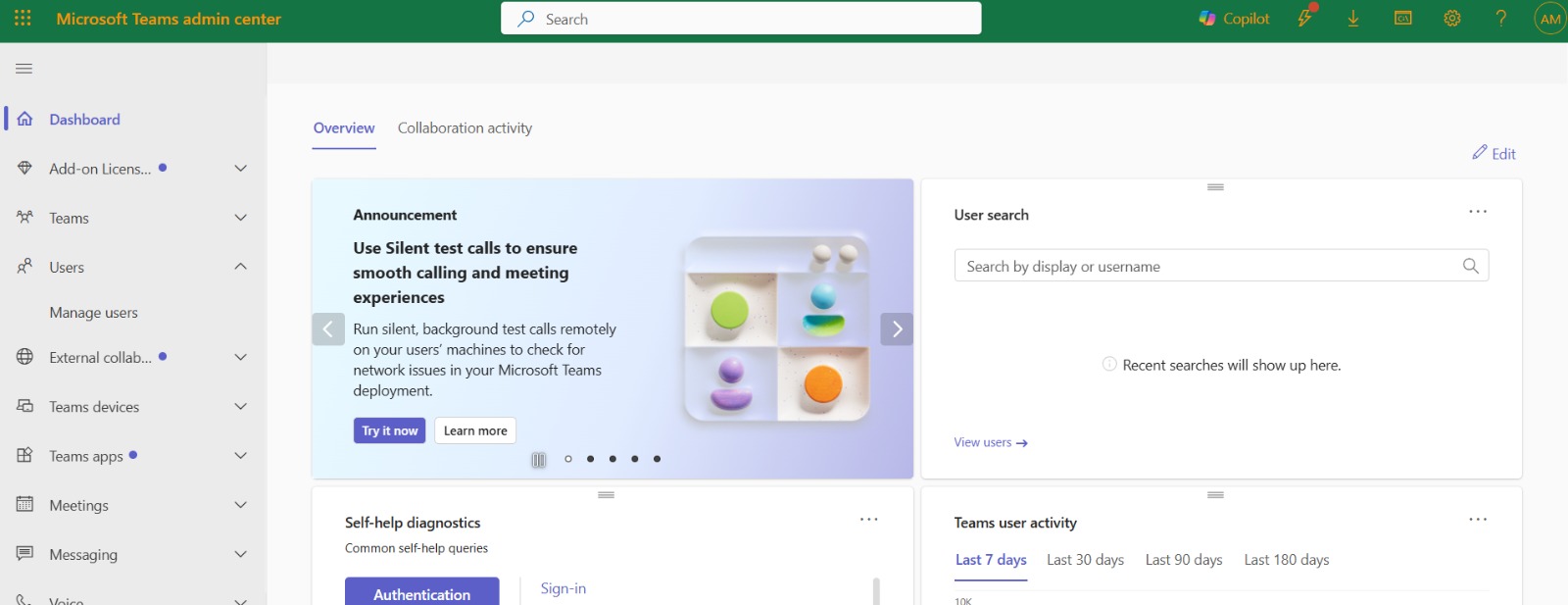Open the lightning bolt notifications icon
Viewport: 1568px width, 605px height.
tap(1305, 18)
